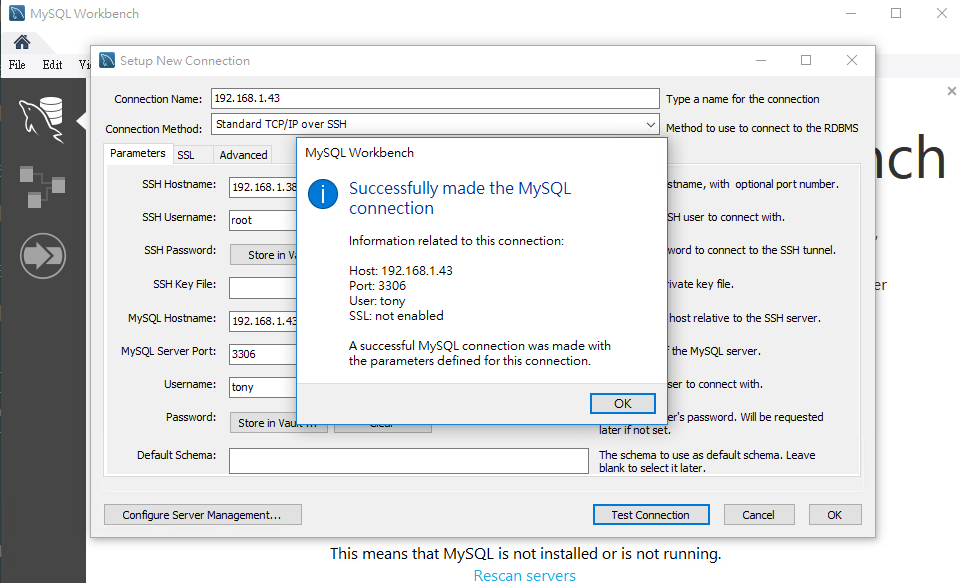Click the SSH Key File field

(263, 287)
